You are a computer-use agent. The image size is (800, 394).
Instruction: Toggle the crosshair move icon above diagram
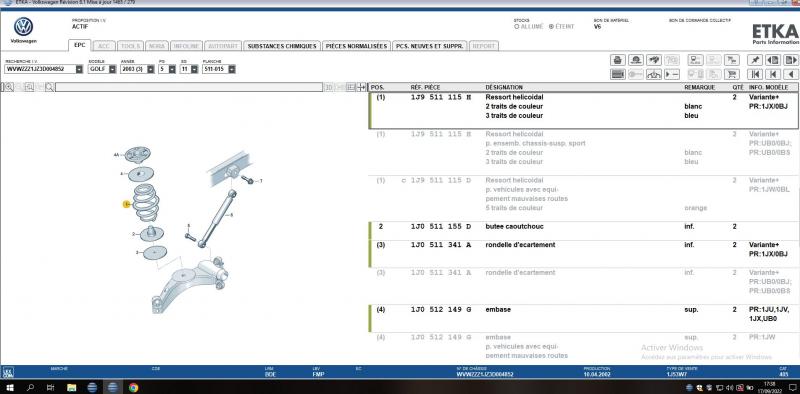pyautogui.click(x=361, y=87)
